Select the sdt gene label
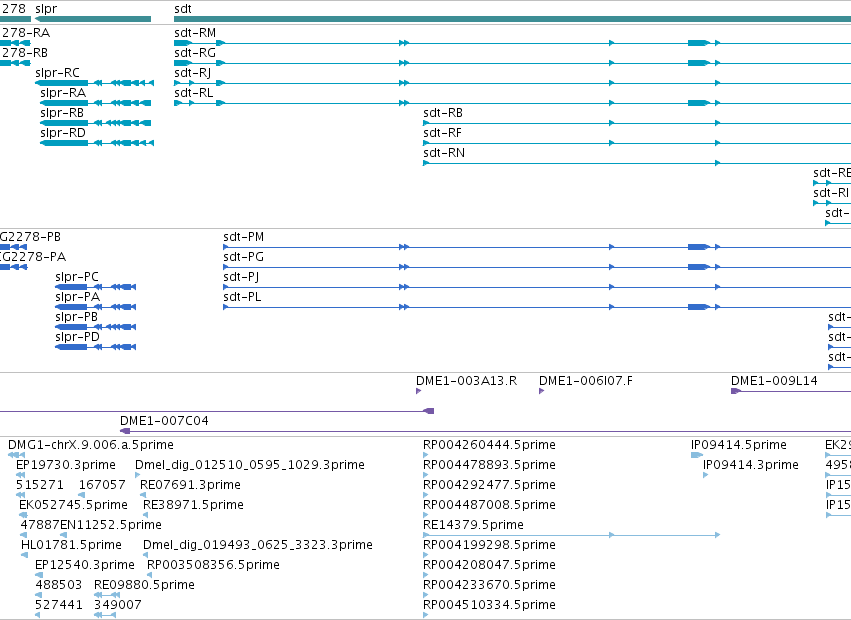 point(183,9)
